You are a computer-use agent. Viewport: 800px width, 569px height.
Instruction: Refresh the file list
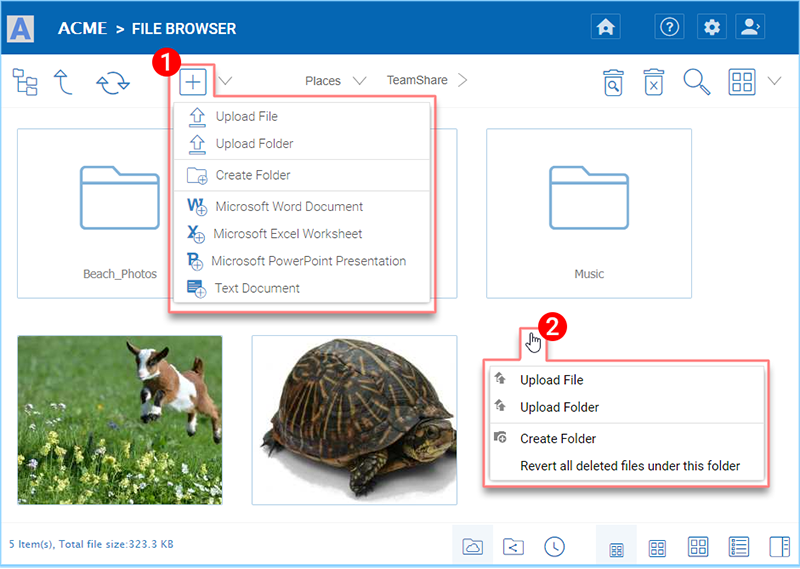pyautogui.click(x=113, y=82)
